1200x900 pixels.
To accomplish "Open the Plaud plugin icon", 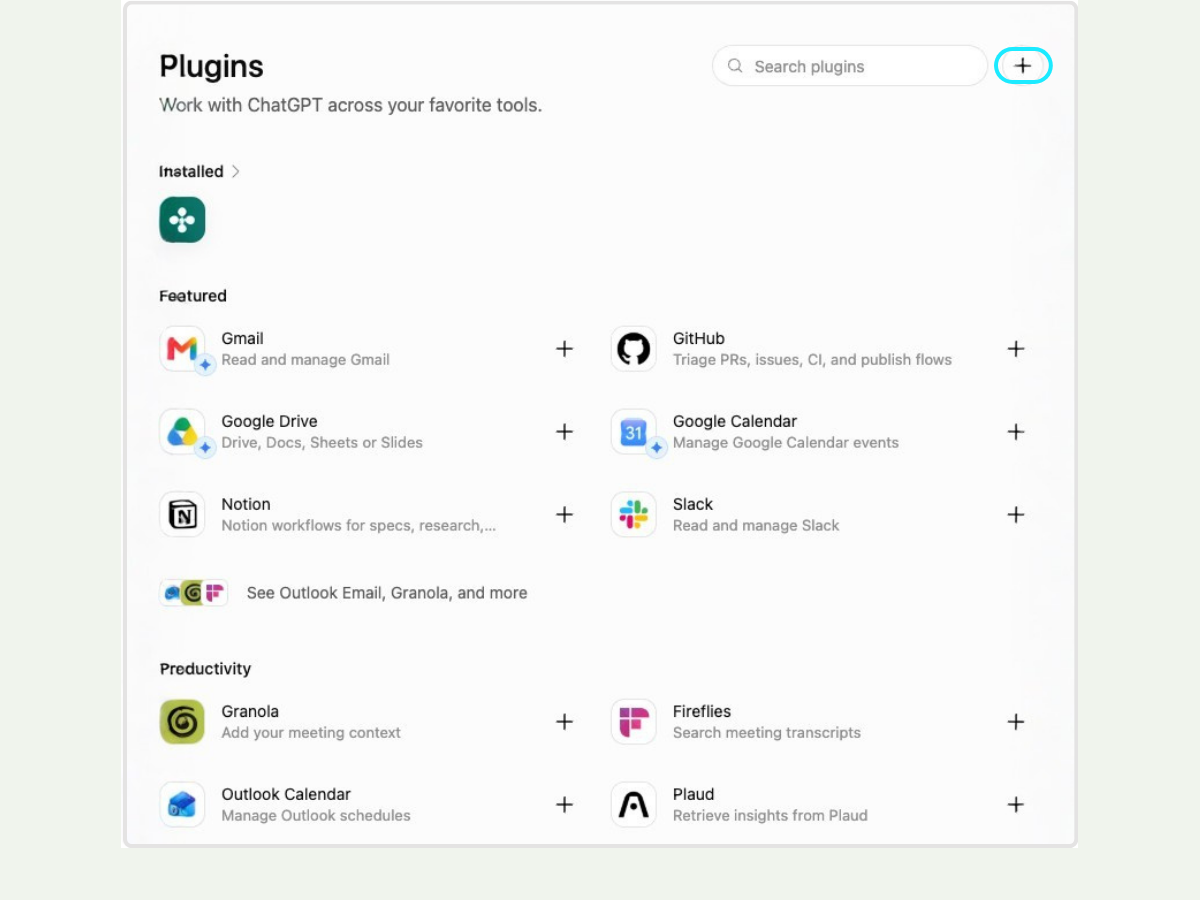I will coord(634,805).
